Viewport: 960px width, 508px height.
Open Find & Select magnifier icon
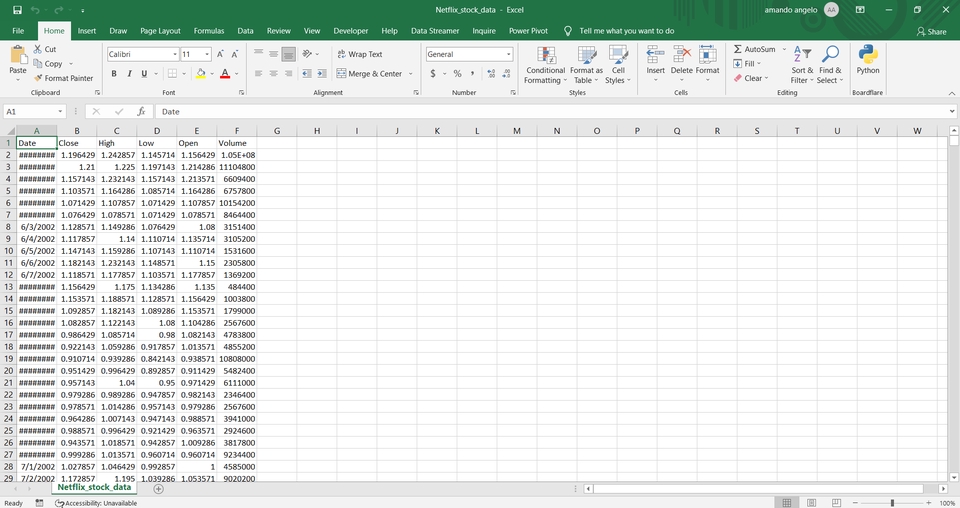[x=830, y=54]
